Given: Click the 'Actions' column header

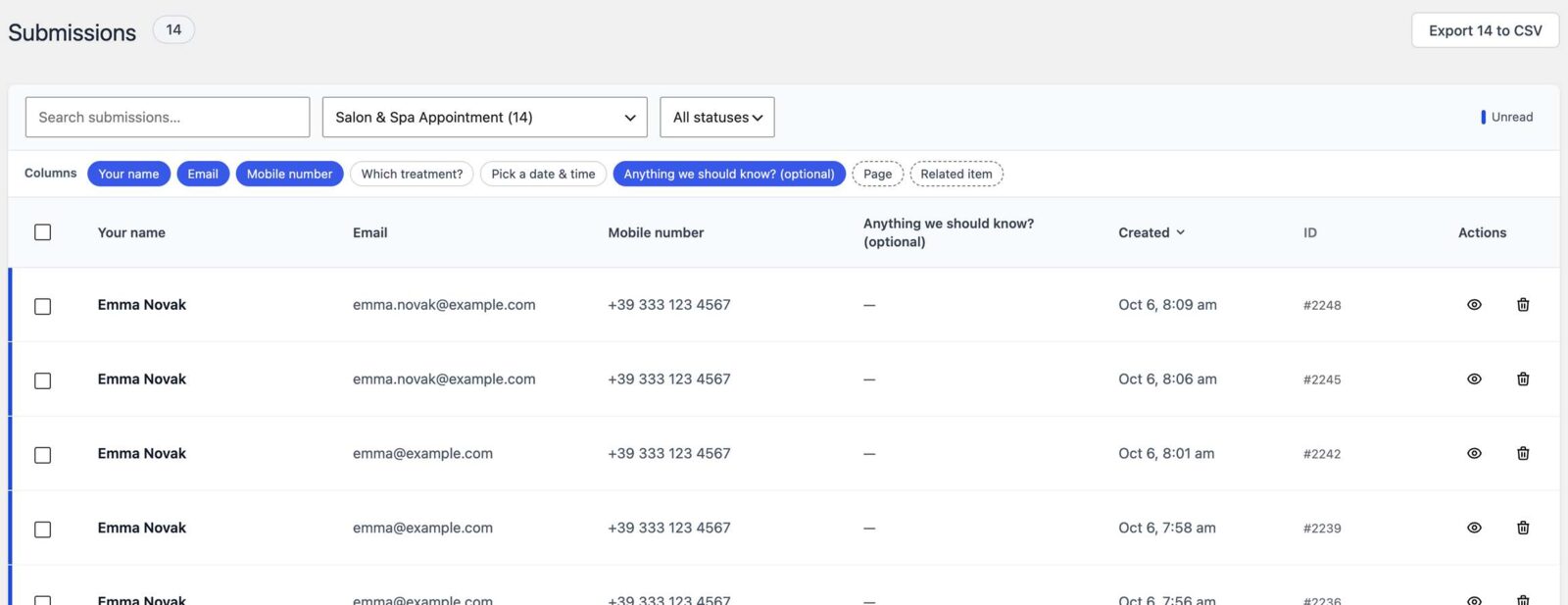Looking at the screenshot, I should tap(1482, 232).
